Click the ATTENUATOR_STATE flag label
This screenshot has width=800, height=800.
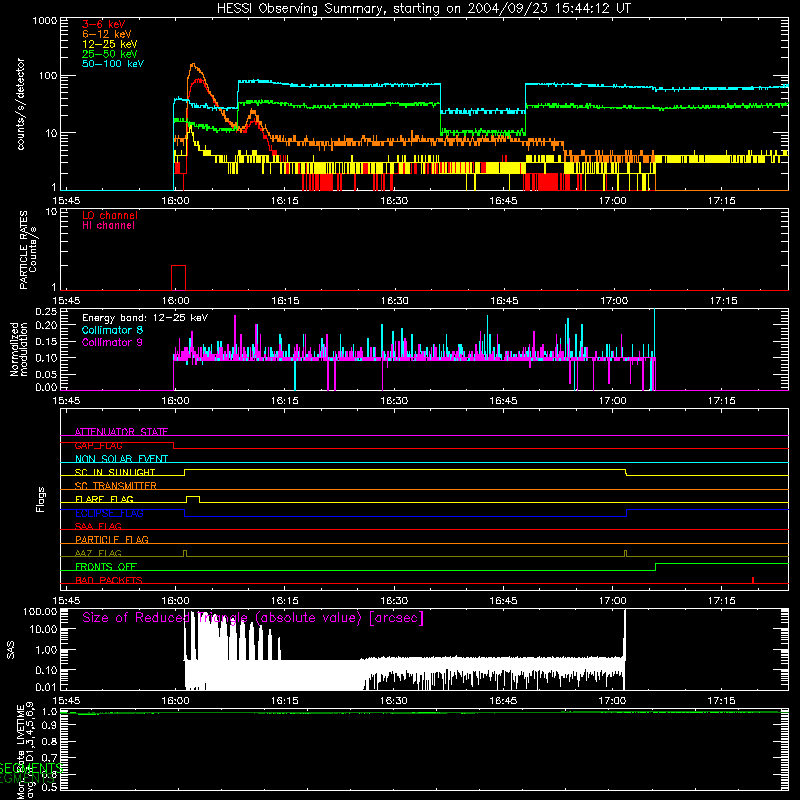121,432
